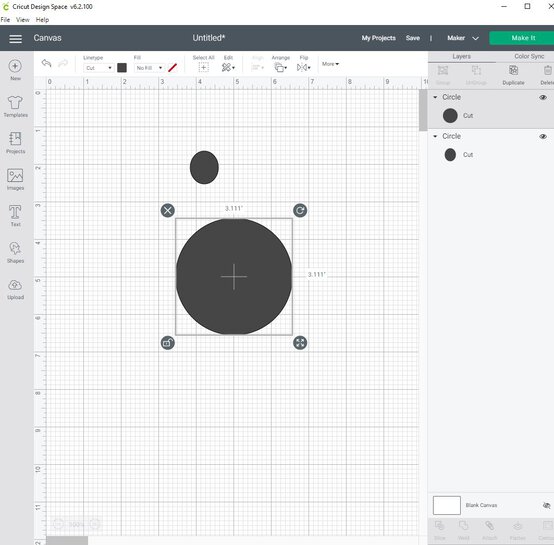
Task: Select the Text tool
Action: point(15,215)
